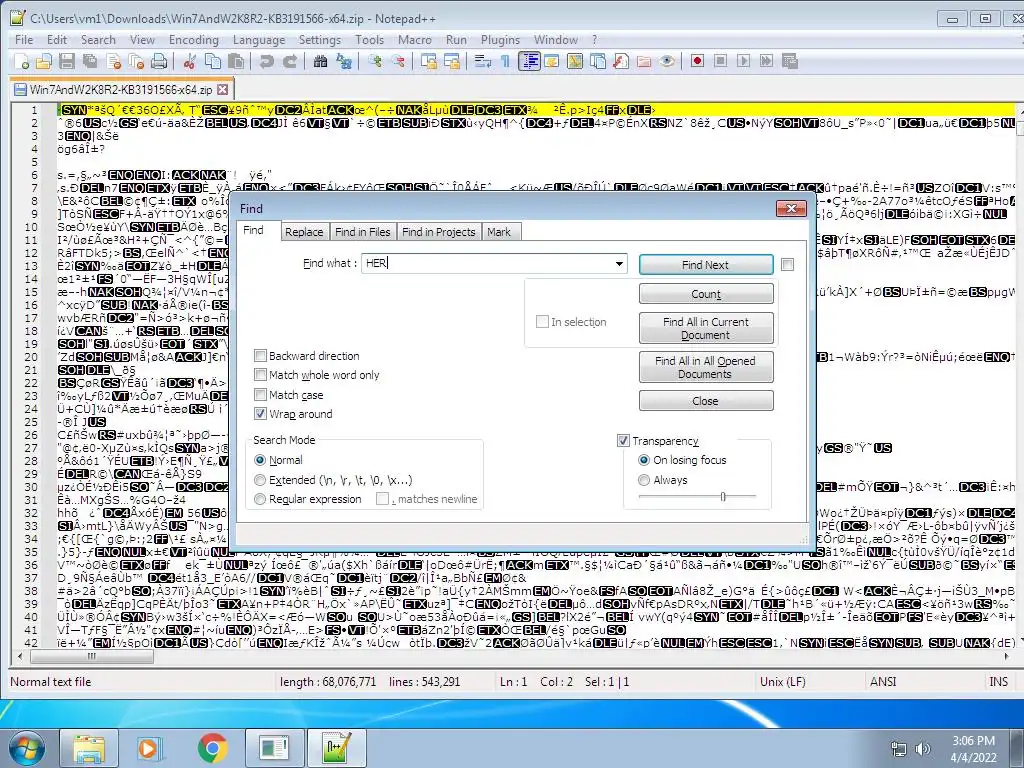Click the Open file toolbar icon
The width and height of the screenshot is (1024, 768).
[44, 61]
